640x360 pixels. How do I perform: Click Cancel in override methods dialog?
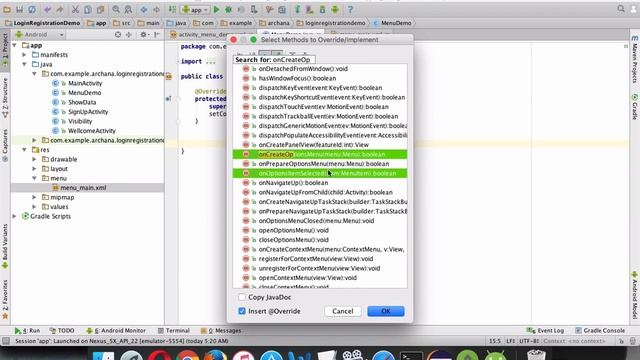pyautogui.click(x=342, y=311)
